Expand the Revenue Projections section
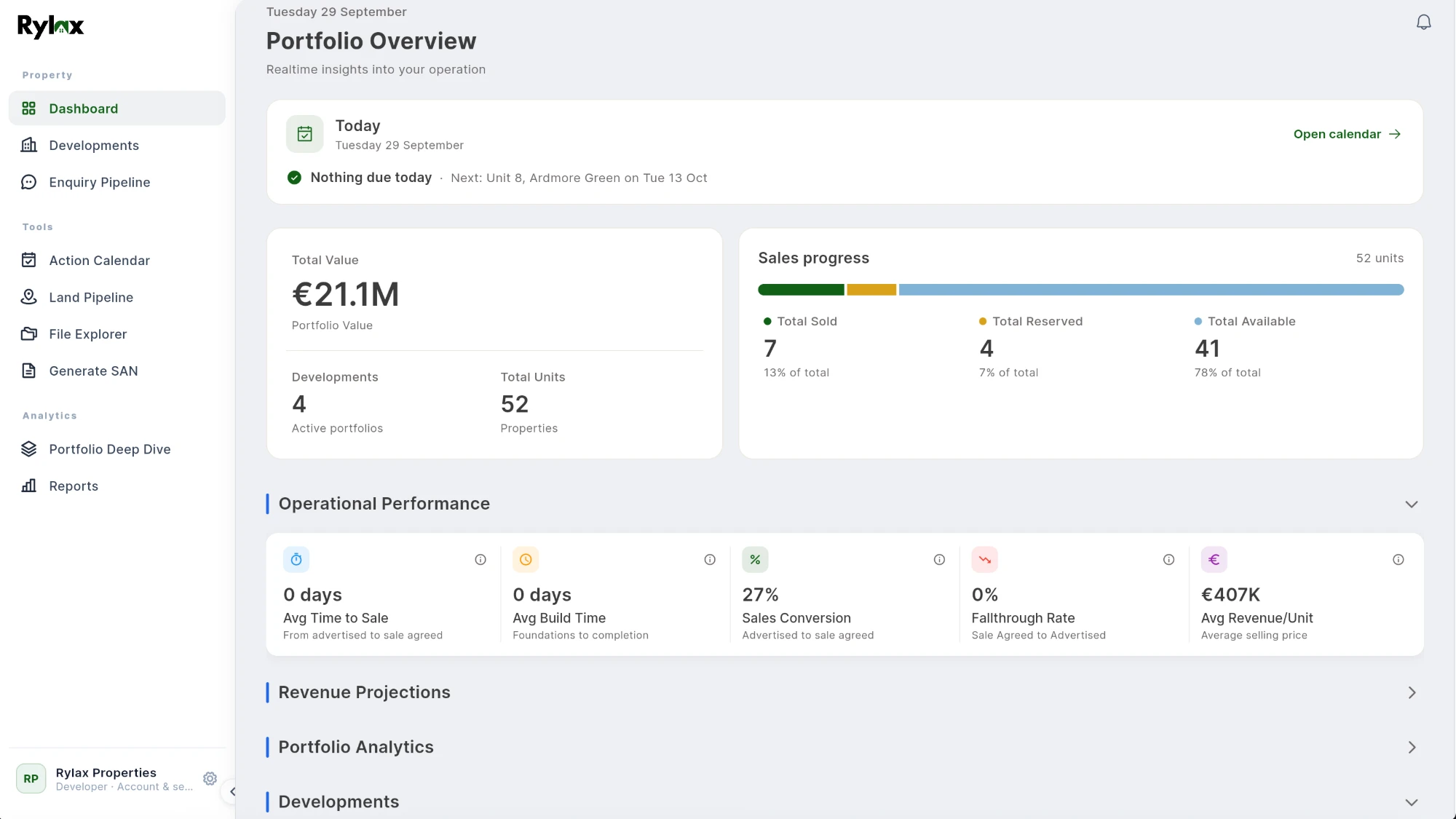Screen dimensions: 1456x819 1412,693
